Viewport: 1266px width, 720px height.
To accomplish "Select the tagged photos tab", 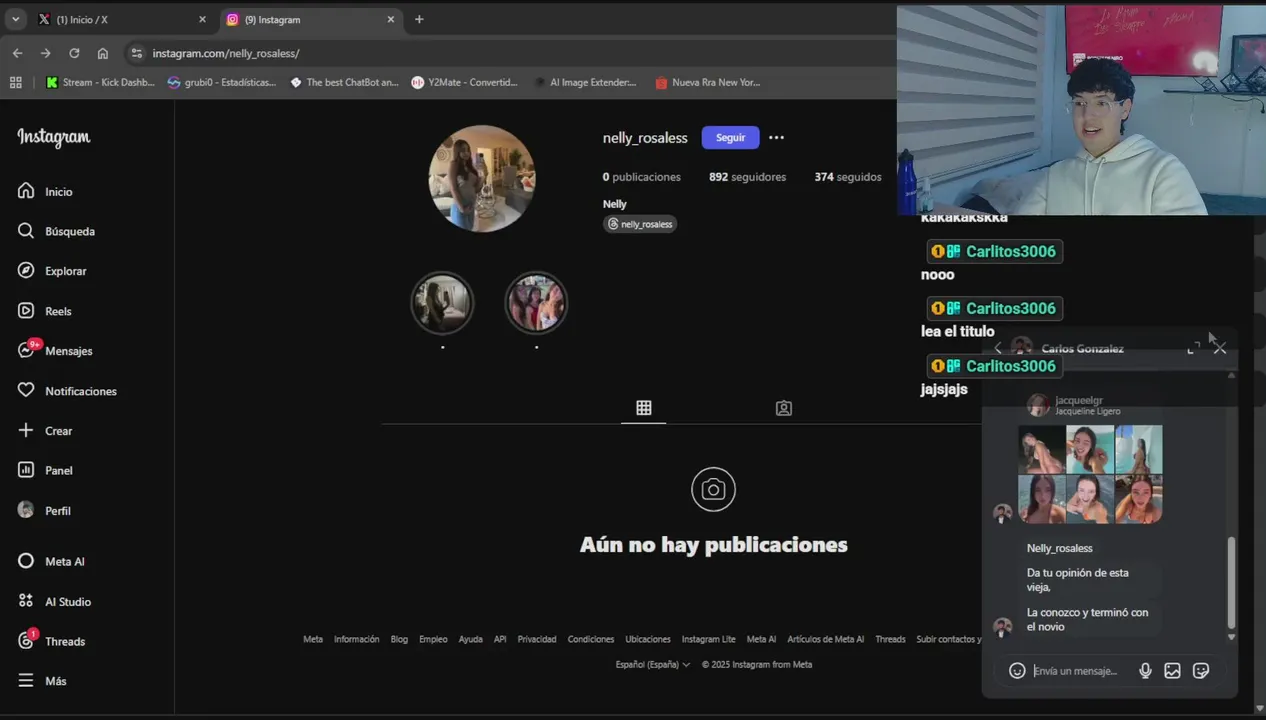I will pyautogui.click(x=784, y=408).
